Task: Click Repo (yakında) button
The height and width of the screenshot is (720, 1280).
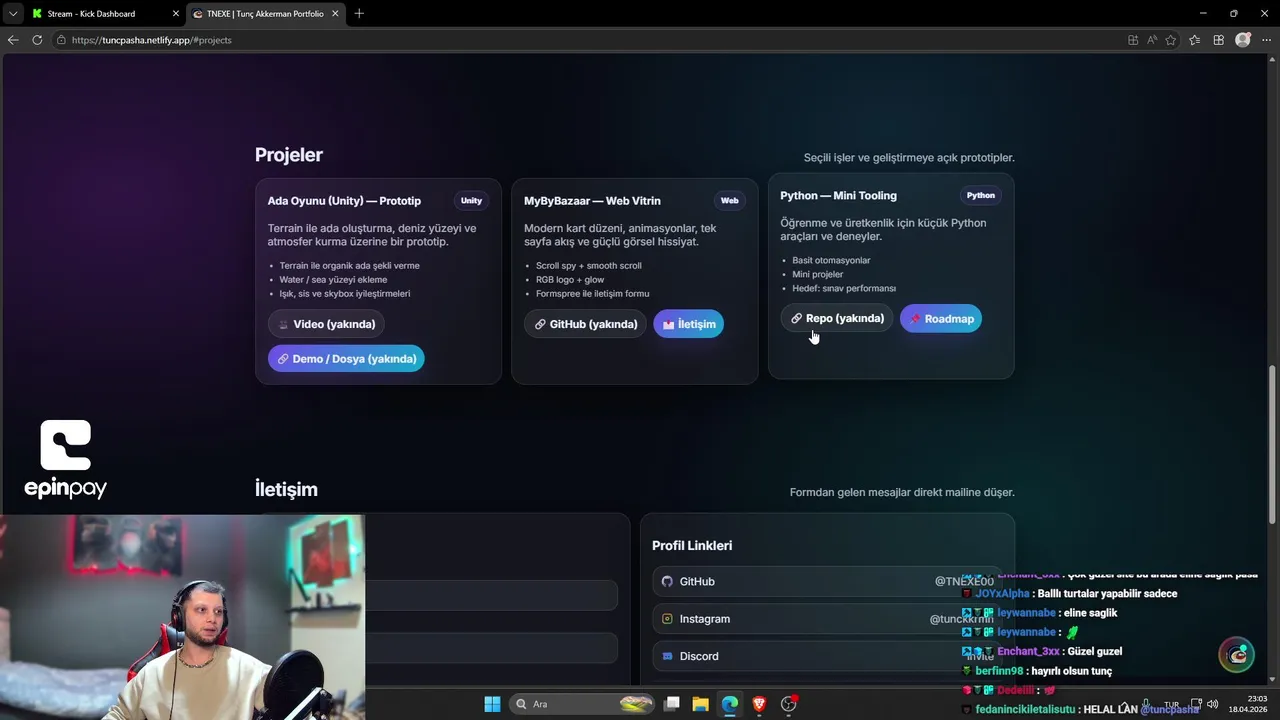Action: coord(837,318)
